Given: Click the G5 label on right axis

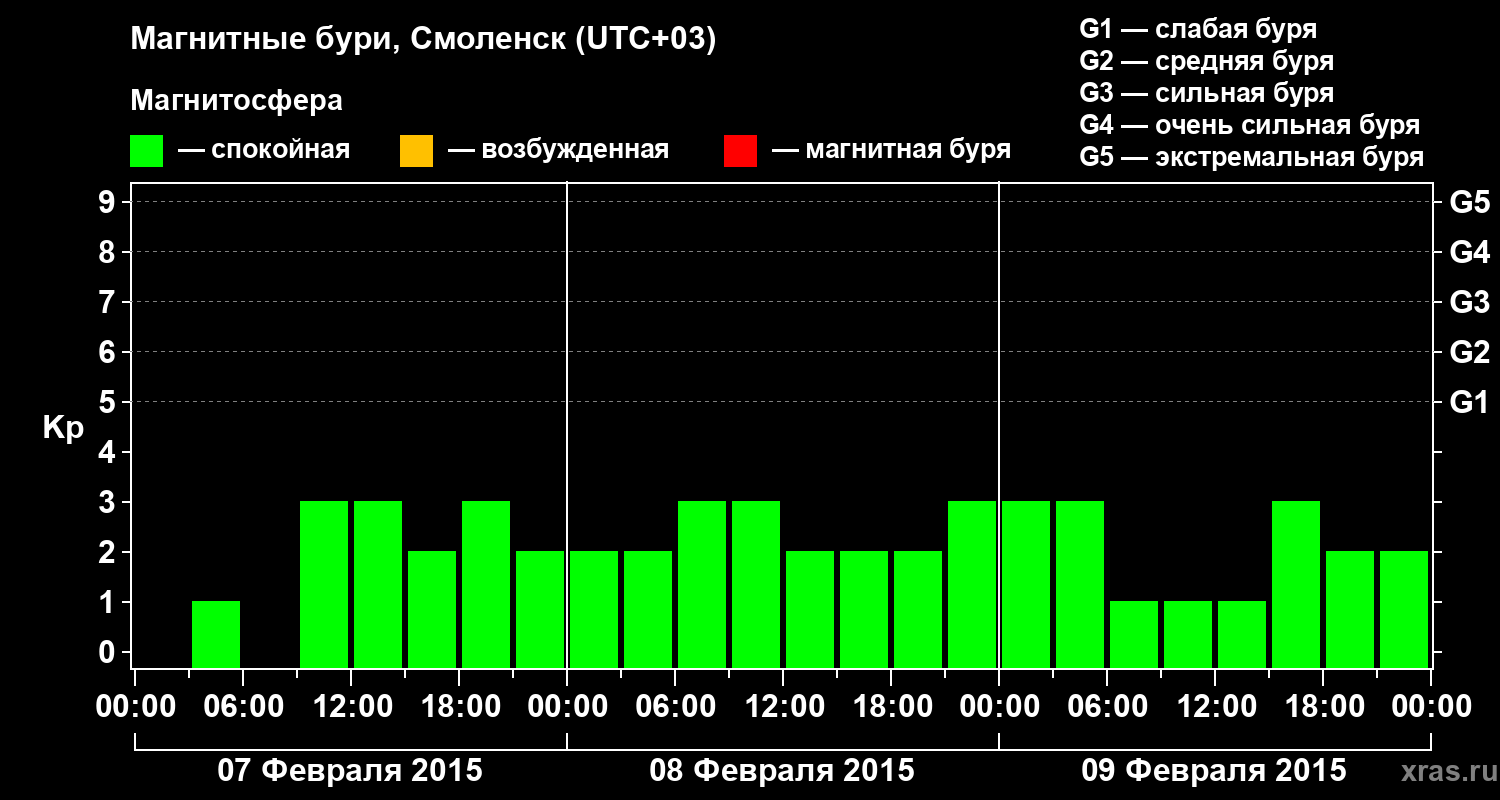Looking at the screenshot, I should [x=1470, y=202].
